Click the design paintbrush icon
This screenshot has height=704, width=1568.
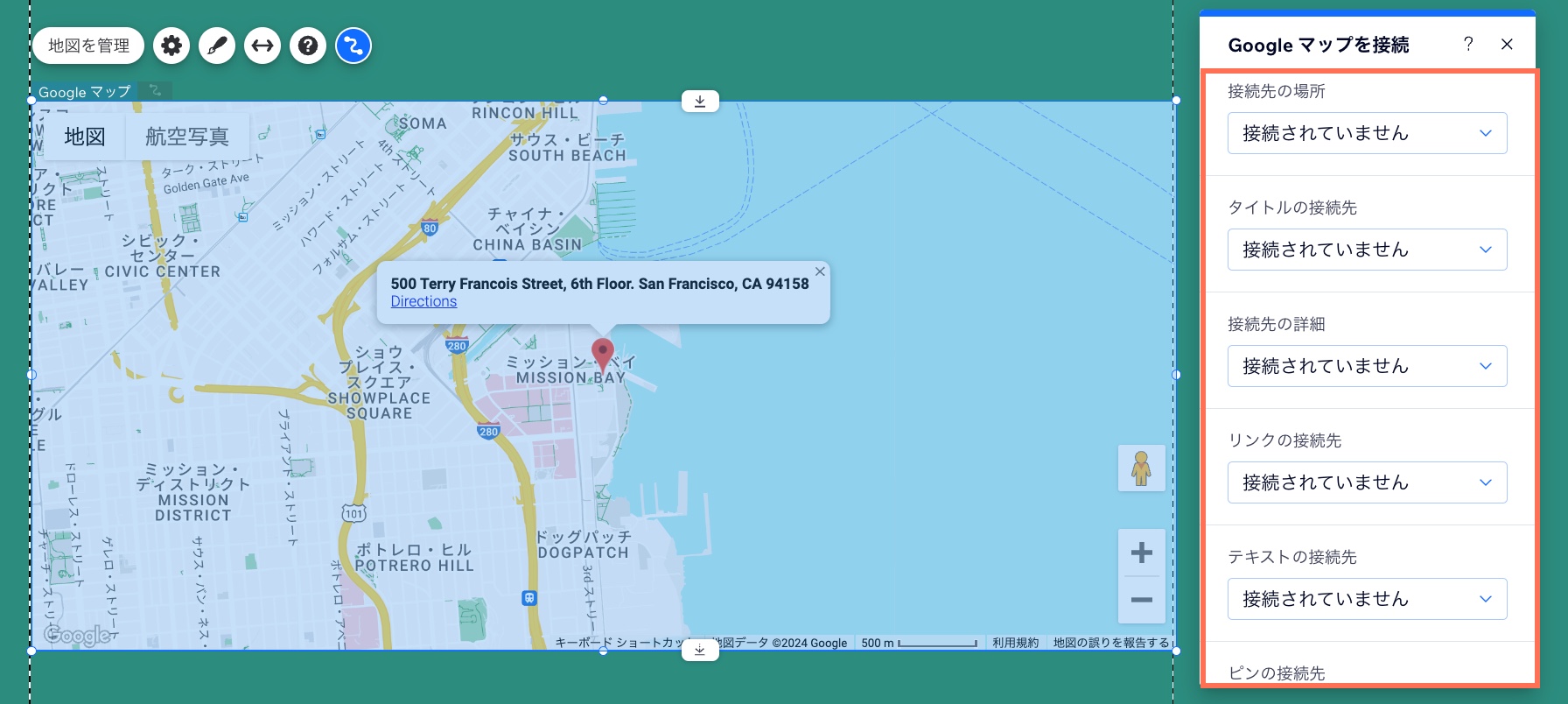pyautogui.click(x=217, y=46)
